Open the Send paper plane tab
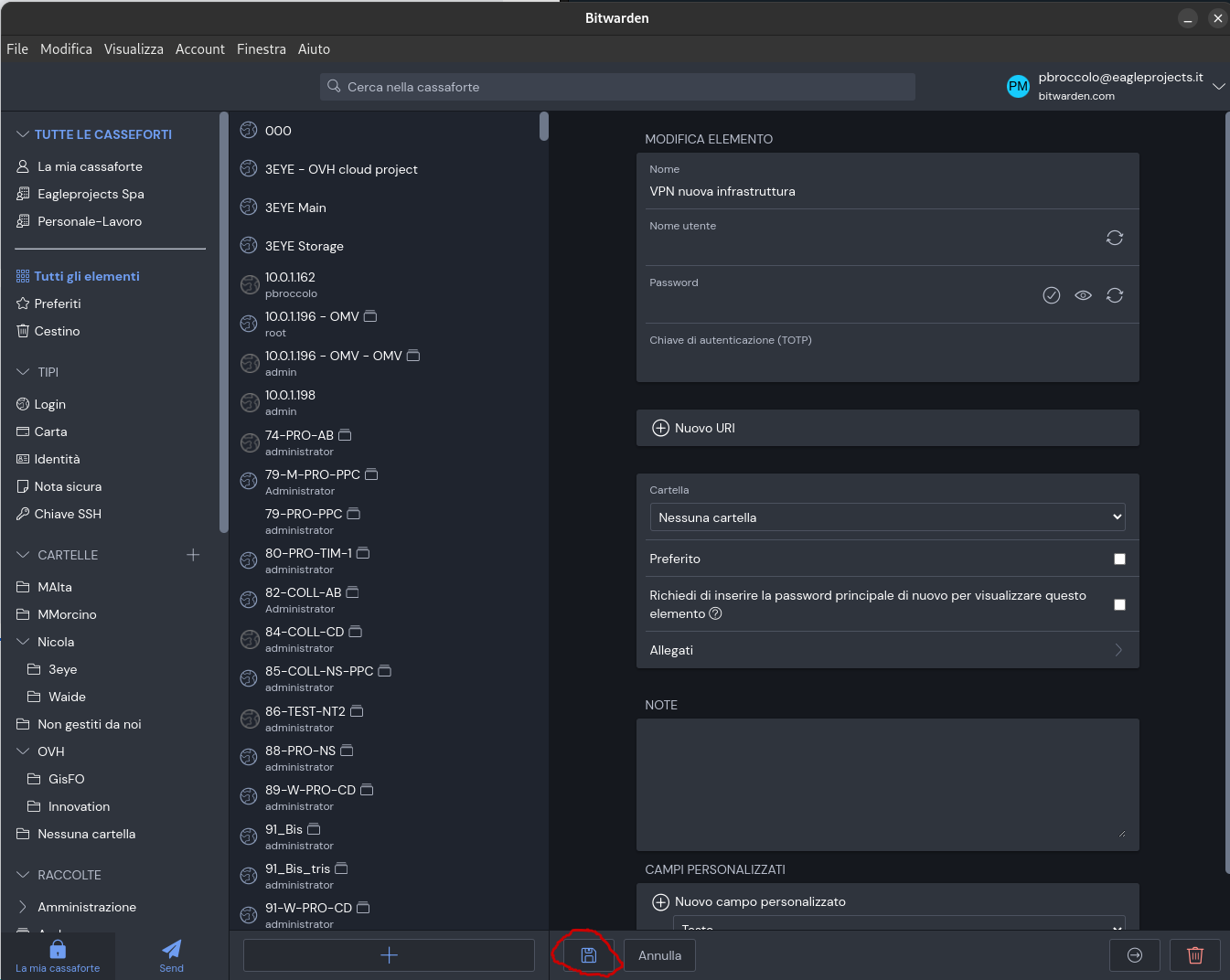Image resolution: width=1230 pixels, height=980 pixels. point(171,954)
